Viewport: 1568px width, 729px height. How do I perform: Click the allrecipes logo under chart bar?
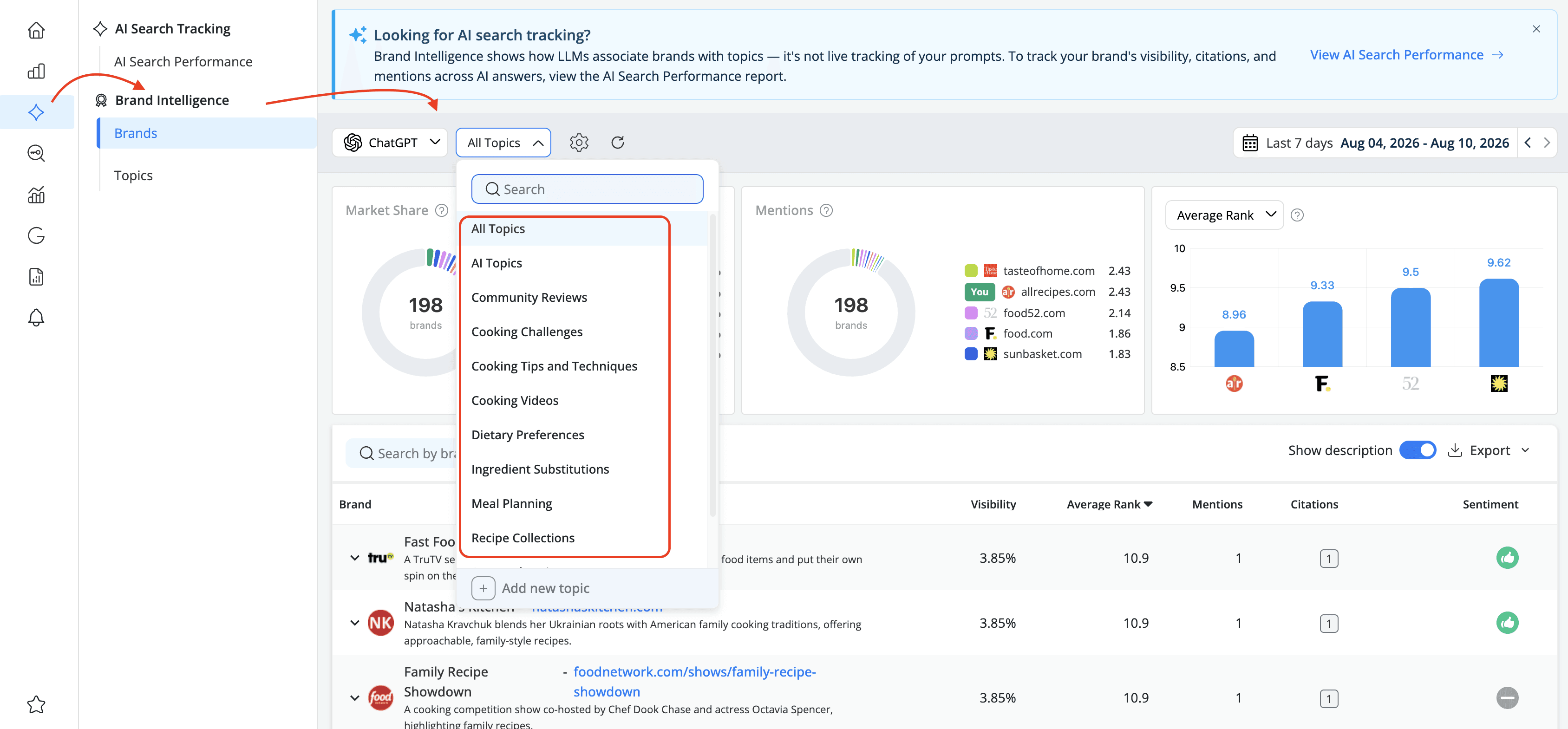(1234, 384)
